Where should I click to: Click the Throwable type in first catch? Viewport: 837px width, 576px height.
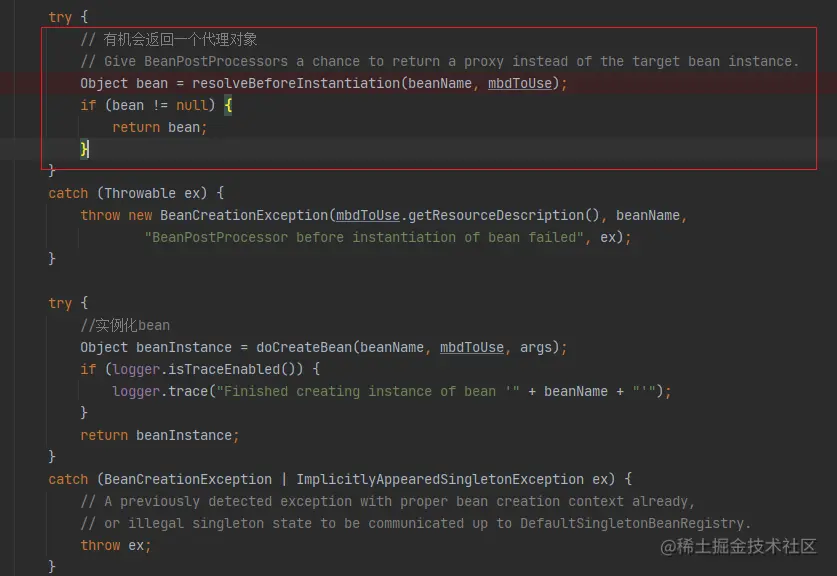click(140, 193)
